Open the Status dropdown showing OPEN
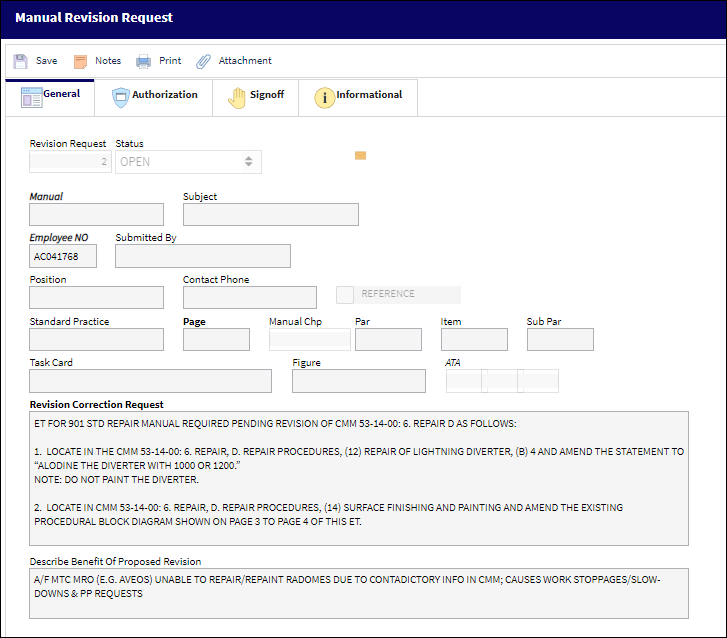Viewport: 727px width, 638px height. pos(188,162)
